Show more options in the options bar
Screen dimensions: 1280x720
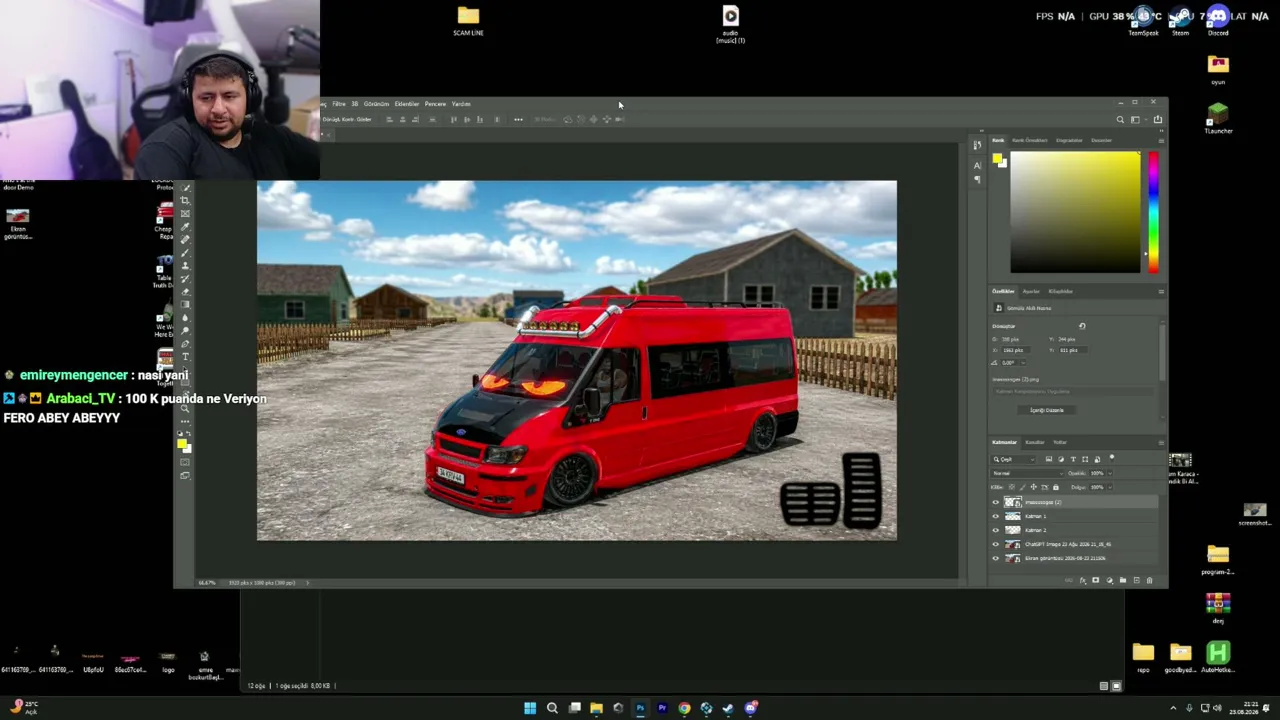coord(518,120)
